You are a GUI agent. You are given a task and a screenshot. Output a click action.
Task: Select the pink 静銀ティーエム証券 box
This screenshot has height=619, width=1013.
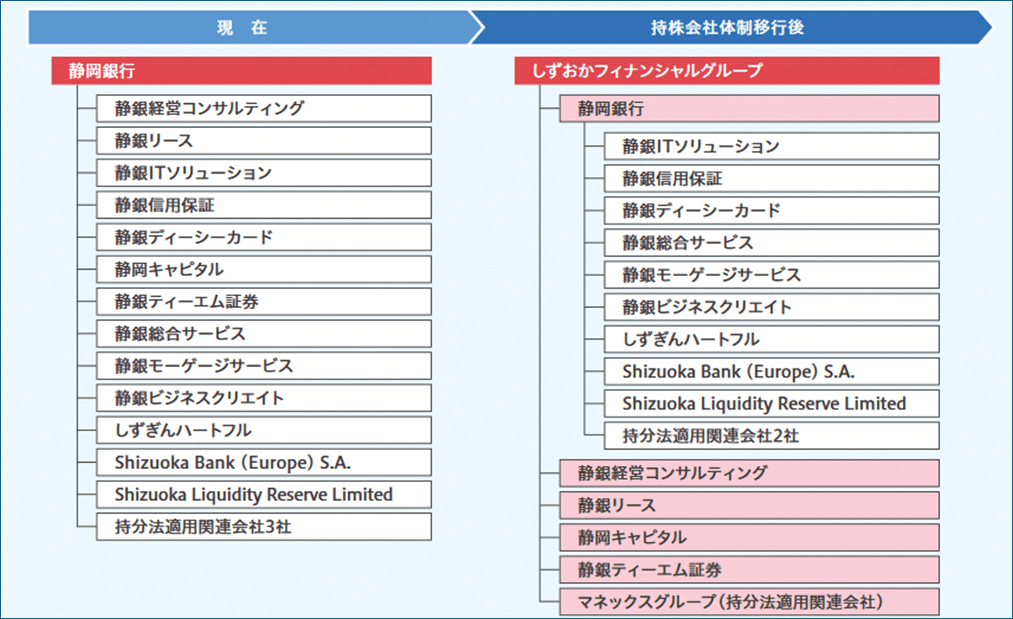749,570
